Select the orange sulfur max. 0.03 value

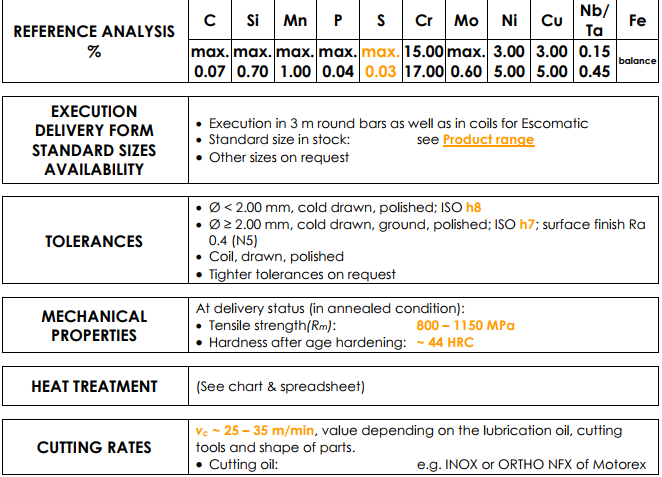click(x=380, y=61)
